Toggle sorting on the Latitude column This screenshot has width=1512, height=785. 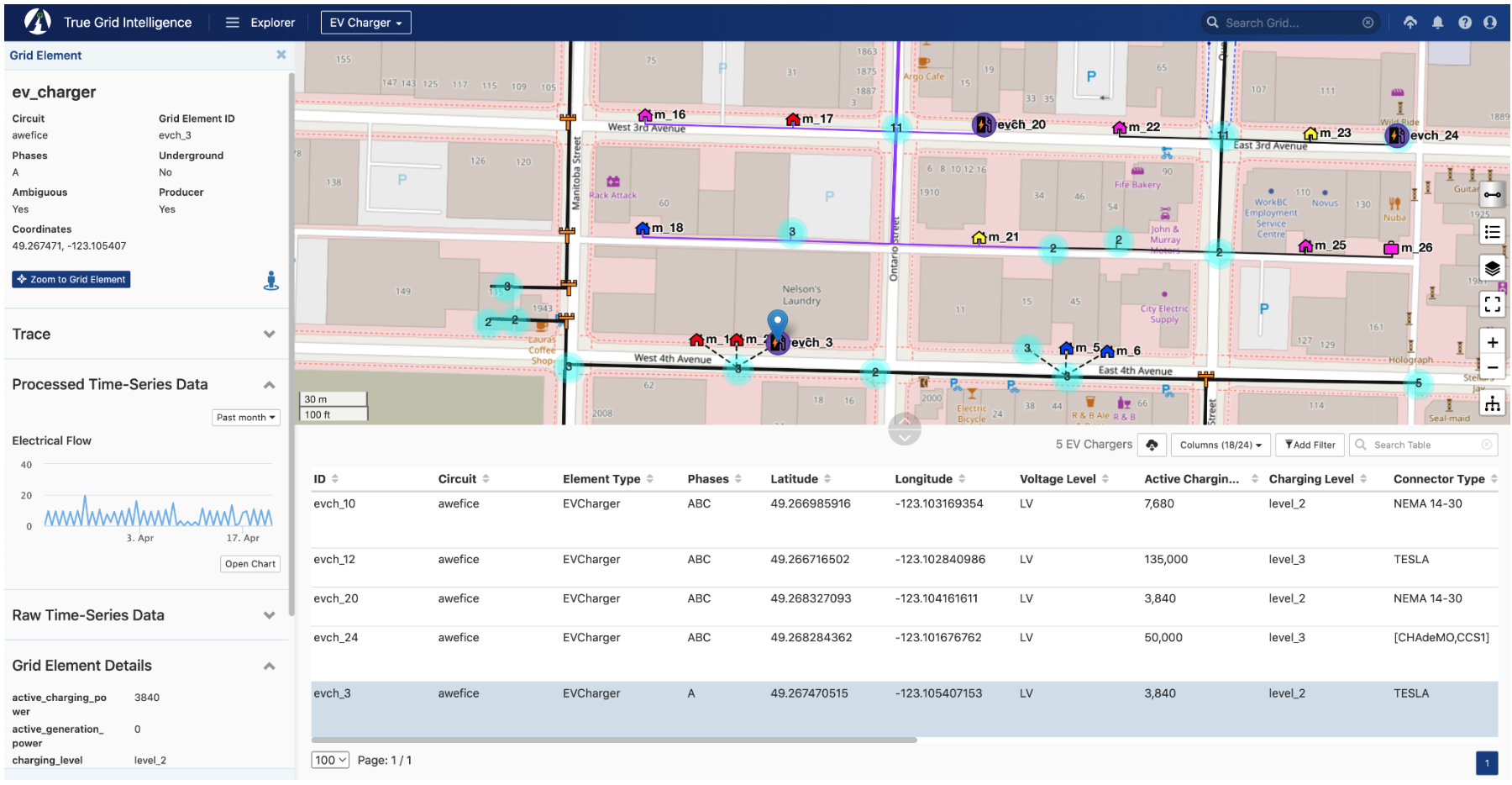pyautogui.click(x=827, y=479)
